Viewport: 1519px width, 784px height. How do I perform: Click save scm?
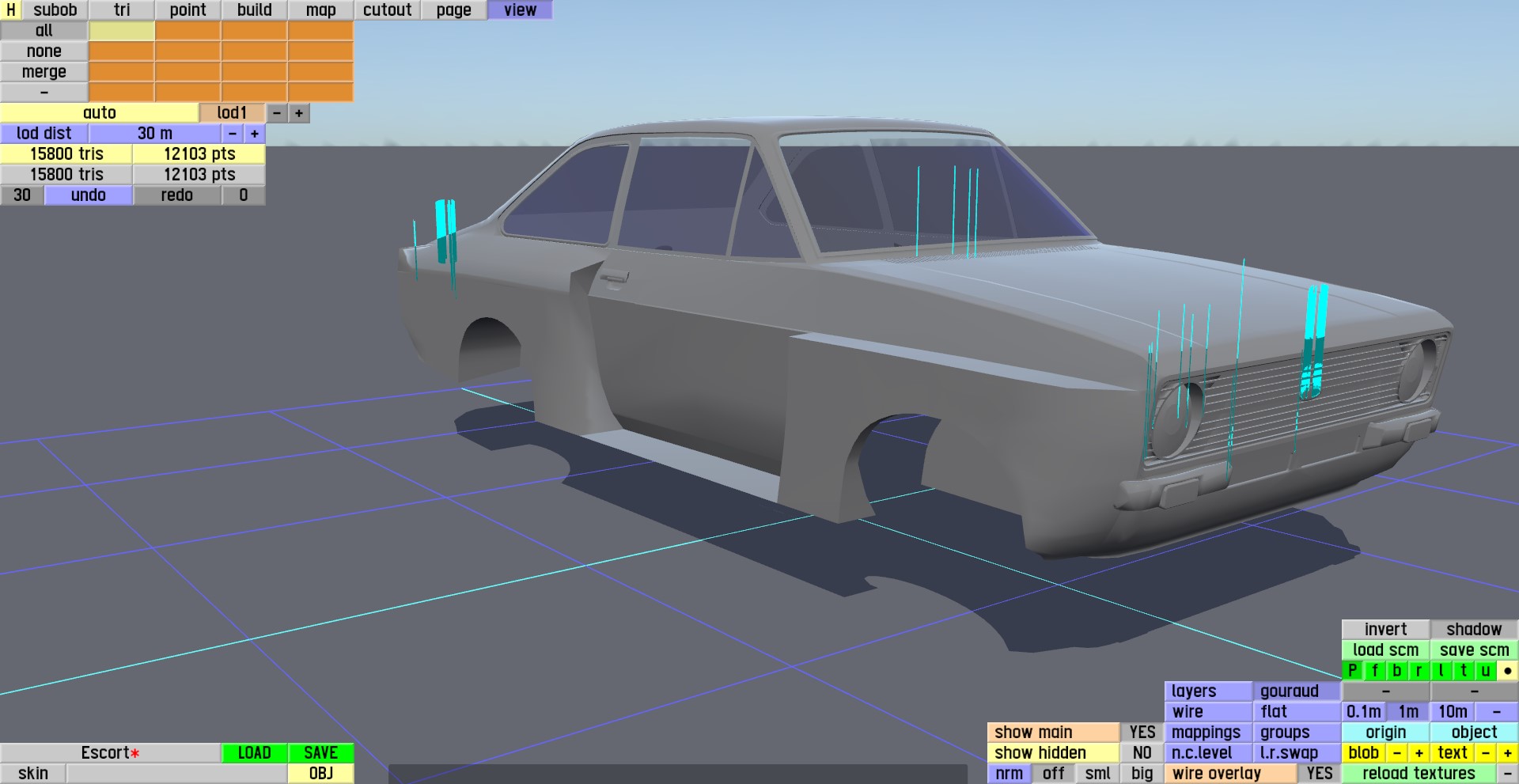(1475, 650)
